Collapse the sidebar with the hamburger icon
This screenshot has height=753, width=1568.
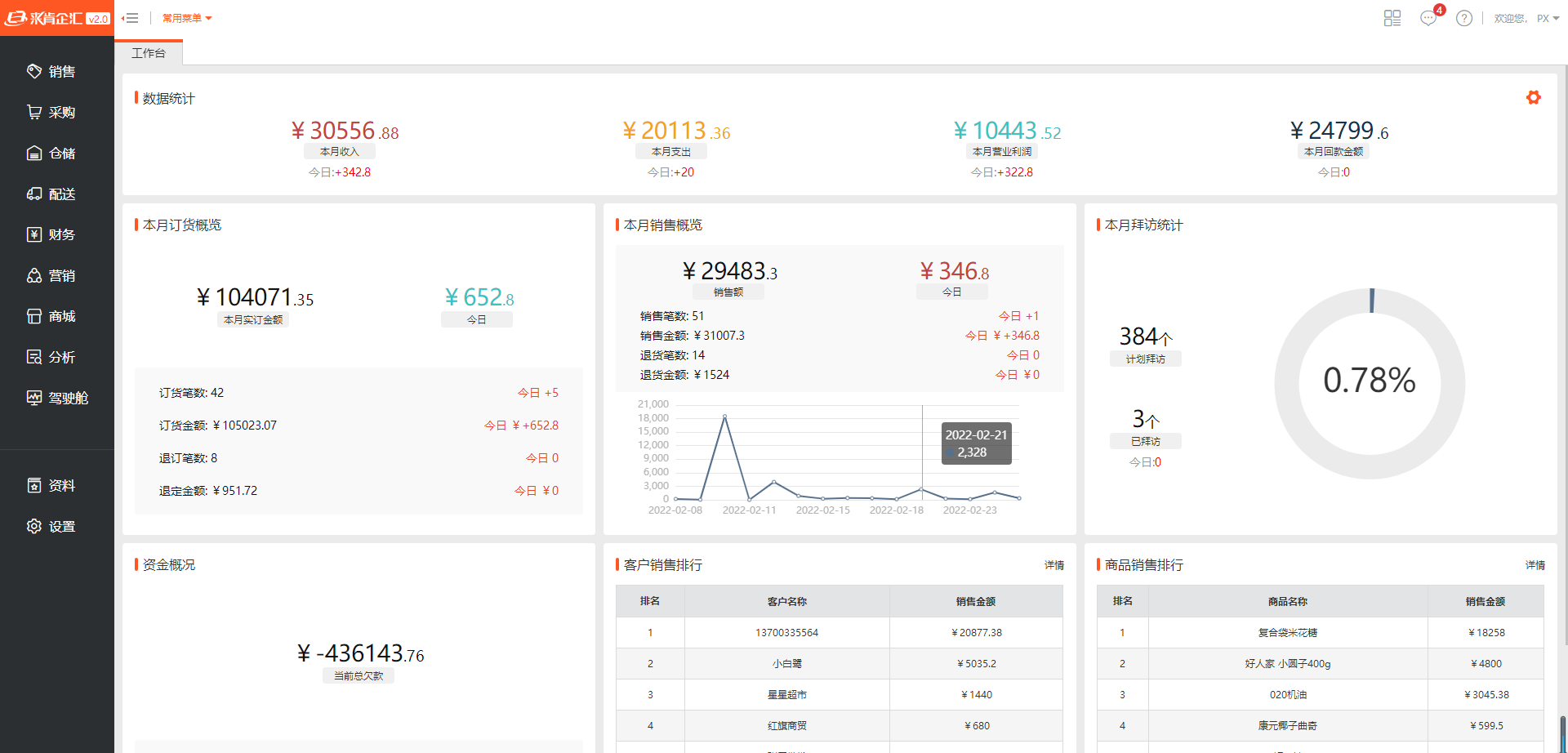point(131,18)
